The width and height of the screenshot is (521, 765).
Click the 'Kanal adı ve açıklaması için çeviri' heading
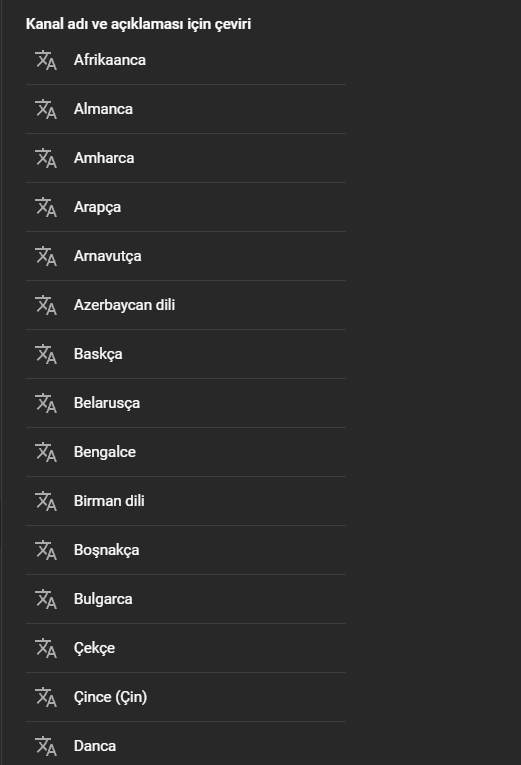coord(139,24)
